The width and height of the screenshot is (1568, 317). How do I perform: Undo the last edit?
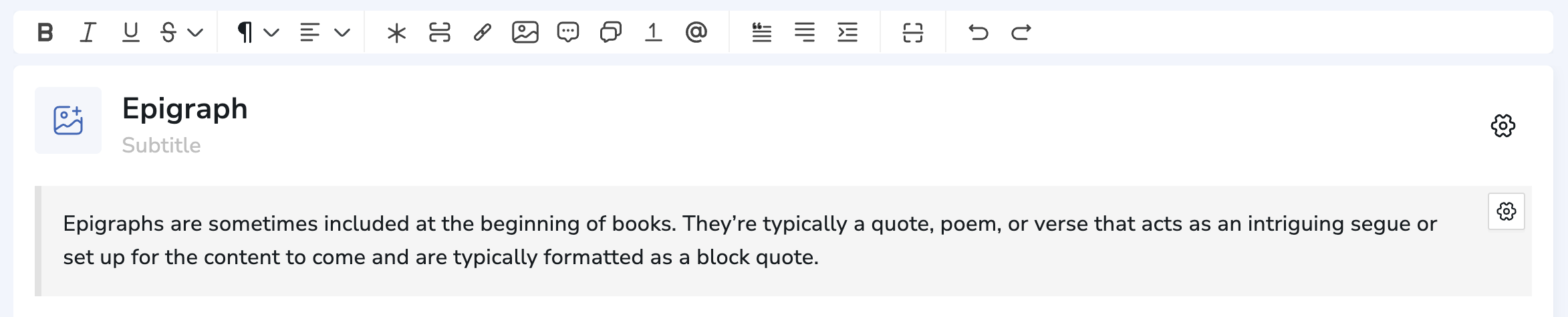point(978,32)
